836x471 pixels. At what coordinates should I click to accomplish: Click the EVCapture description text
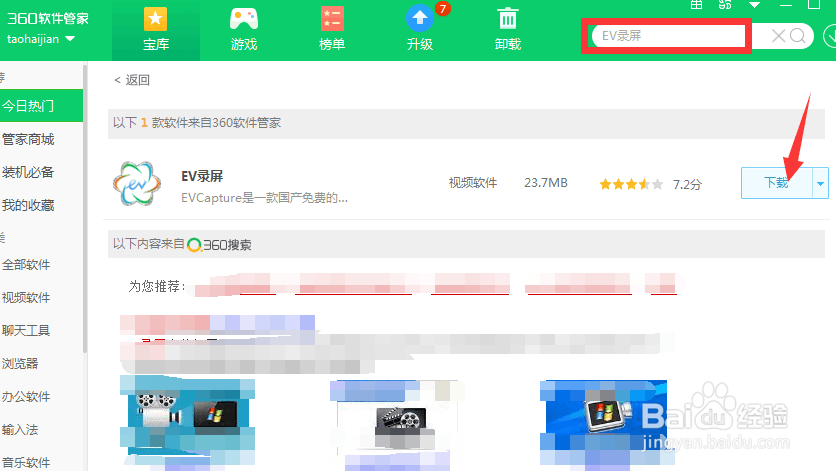coord(264,198)
